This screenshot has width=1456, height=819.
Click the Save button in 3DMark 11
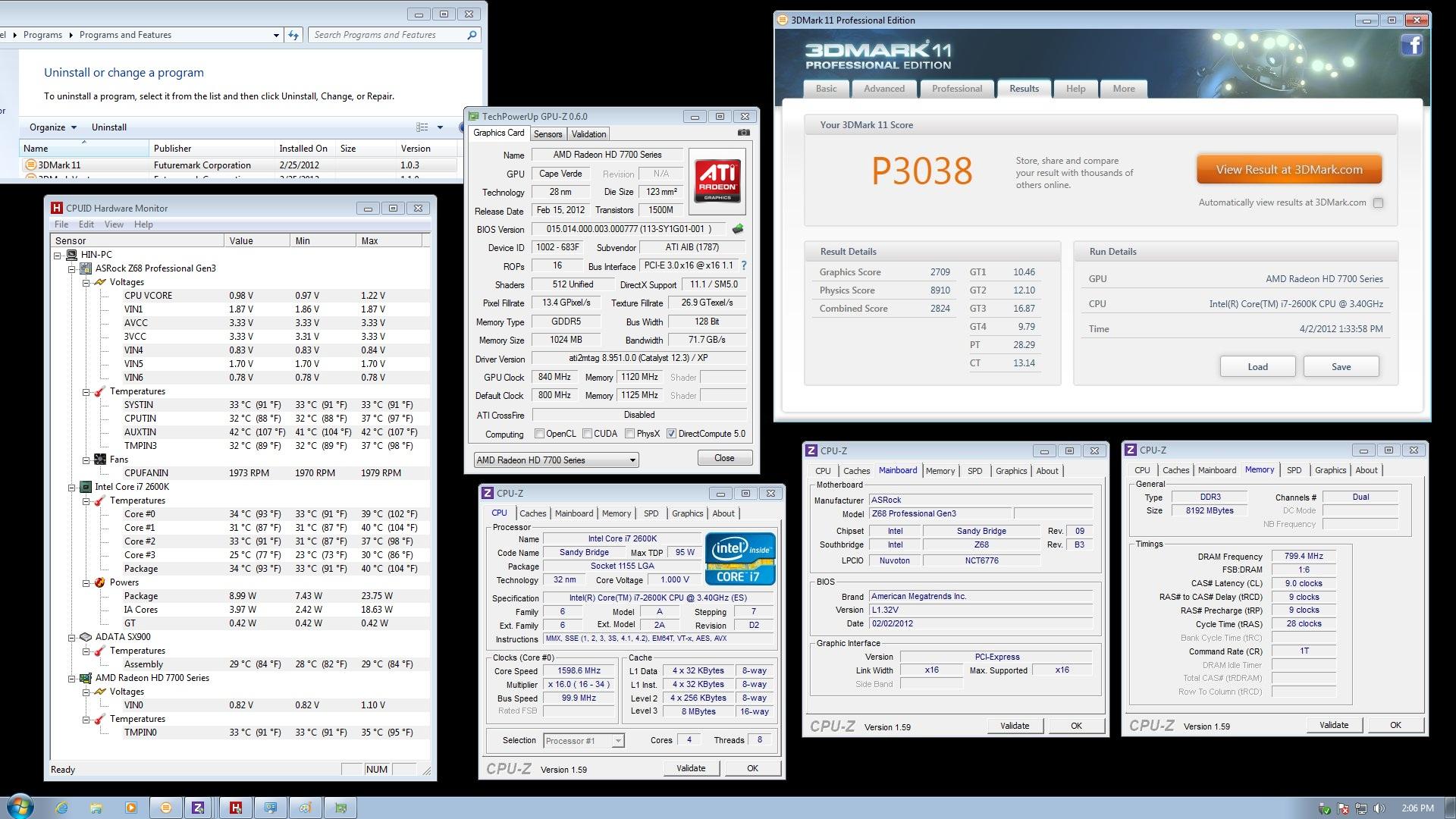tap(1341, 367)
